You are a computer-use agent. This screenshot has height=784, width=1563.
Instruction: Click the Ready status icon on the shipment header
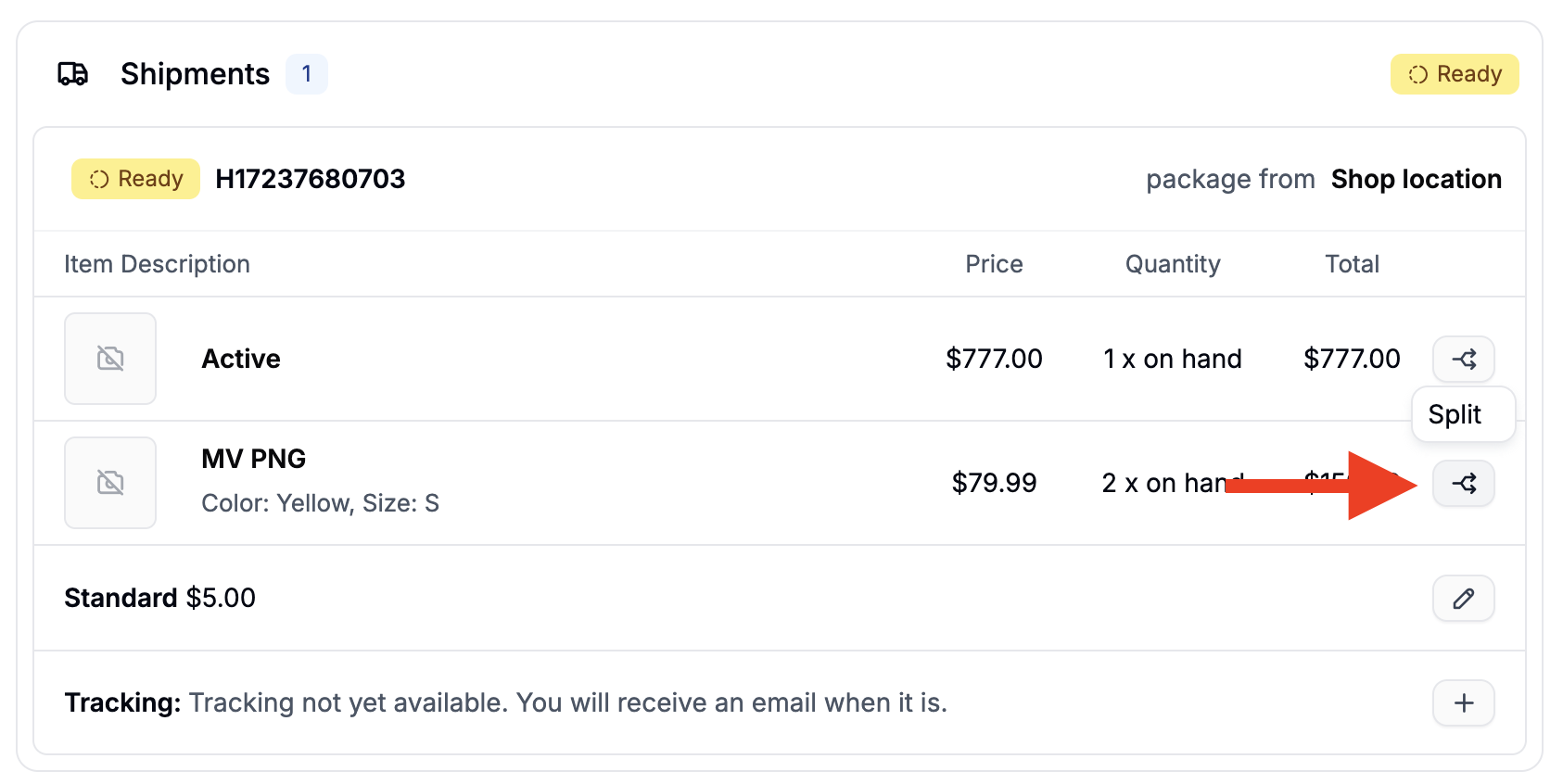99,179
